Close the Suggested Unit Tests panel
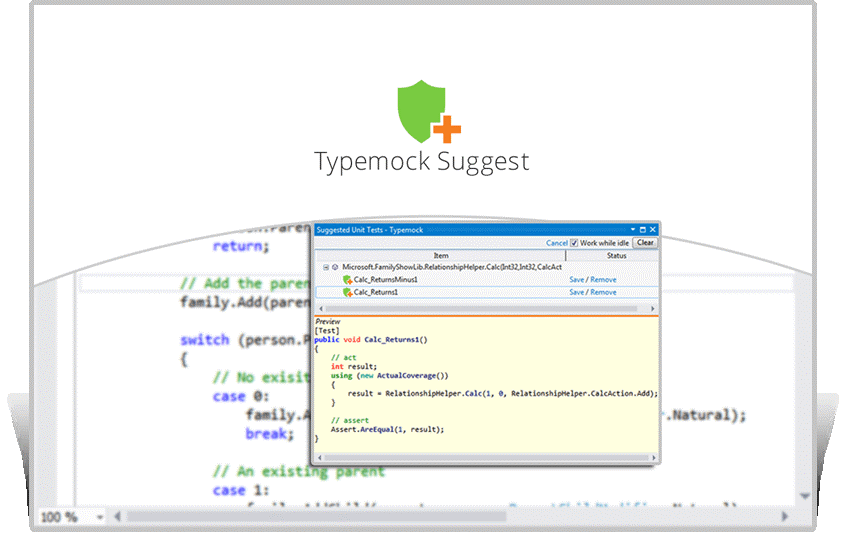 653,229
